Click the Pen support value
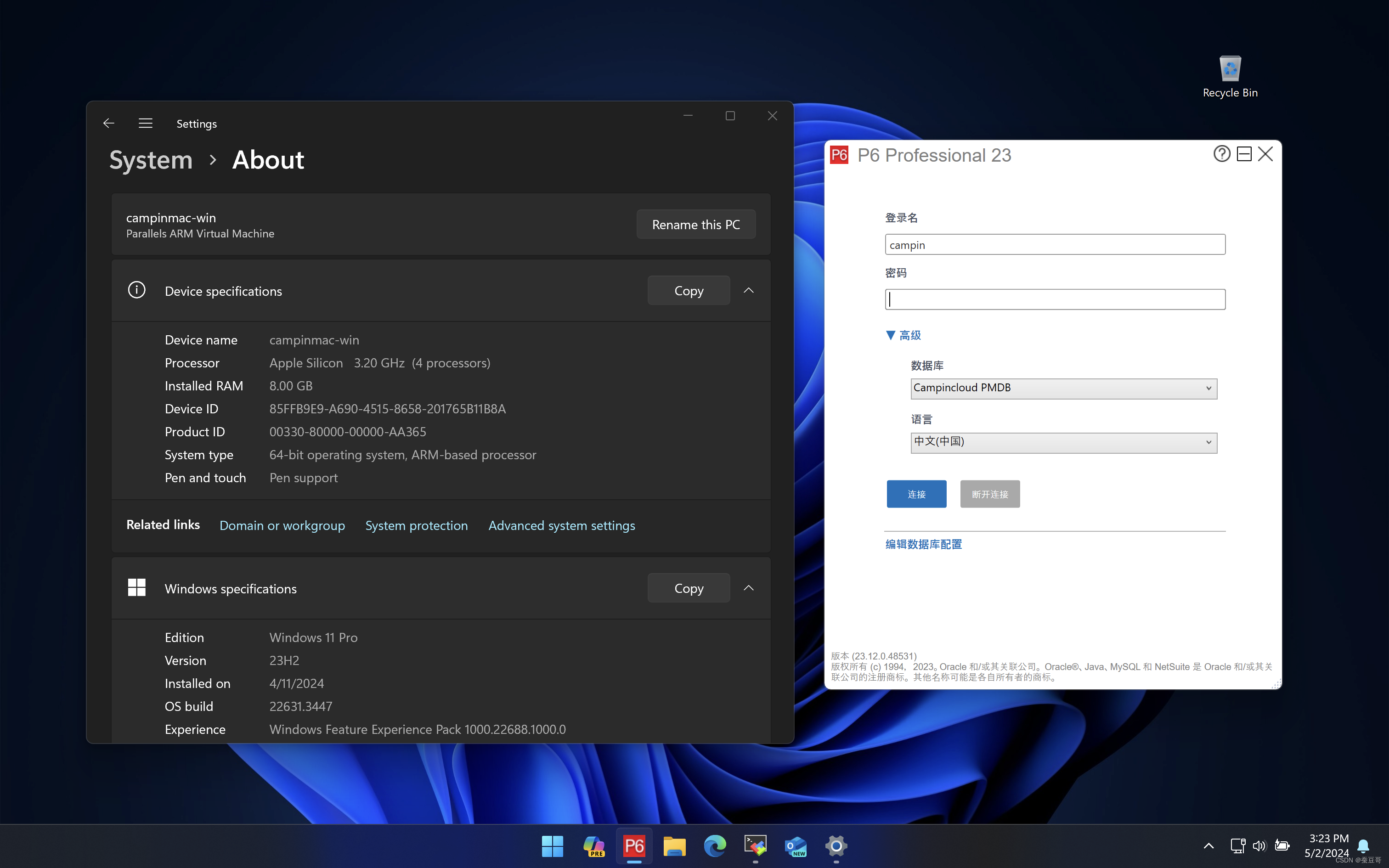The width and height of the screenshot is (1389, 868). (304, 478)
